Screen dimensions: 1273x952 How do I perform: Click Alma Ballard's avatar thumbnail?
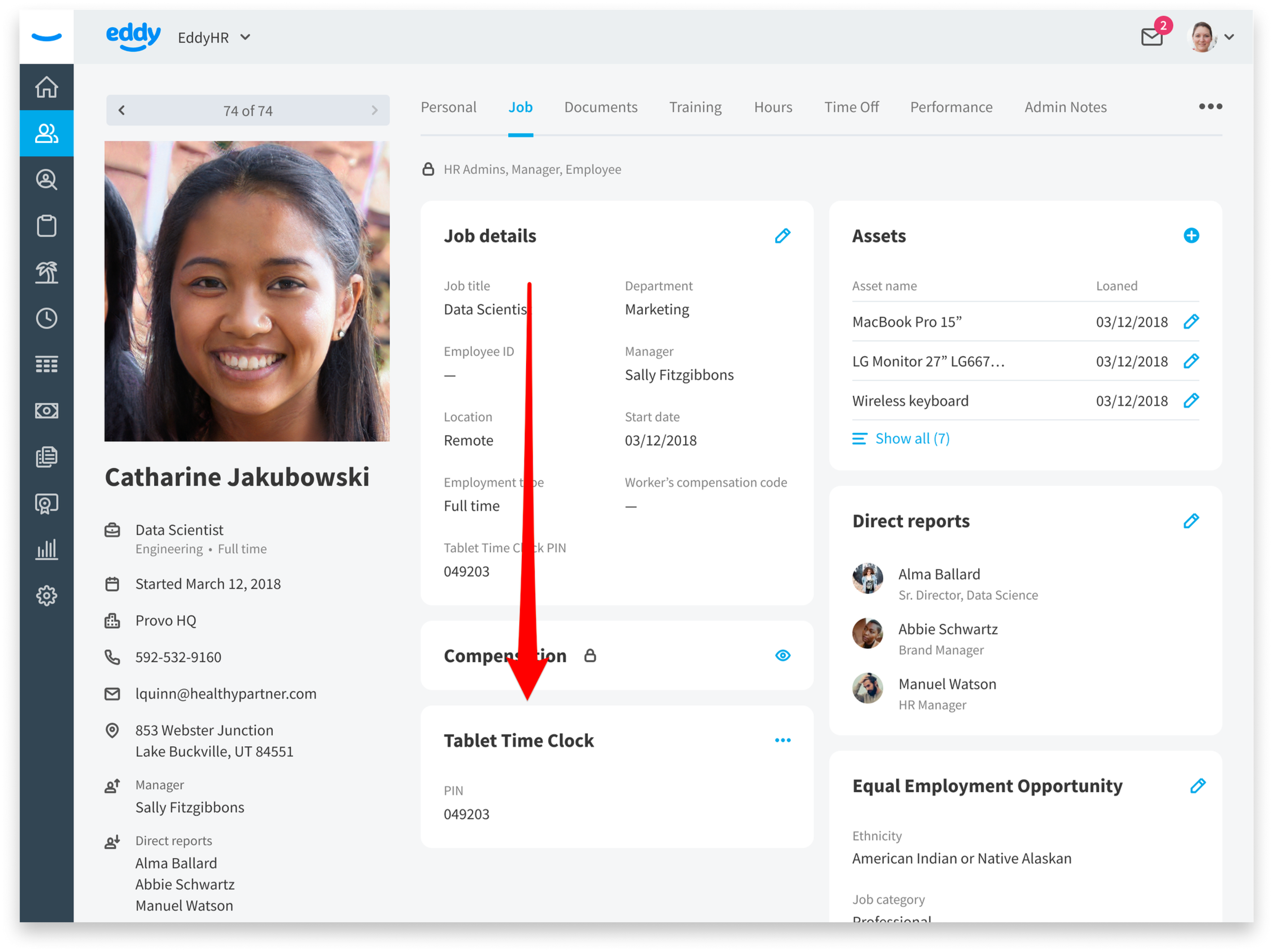(867, 578)
